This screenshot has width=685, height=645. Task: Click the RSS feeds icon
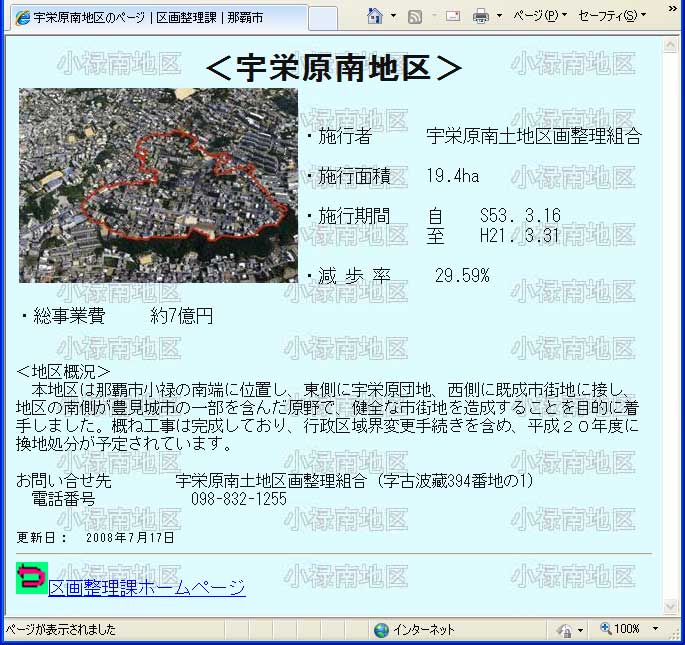(x=415, y=17)
